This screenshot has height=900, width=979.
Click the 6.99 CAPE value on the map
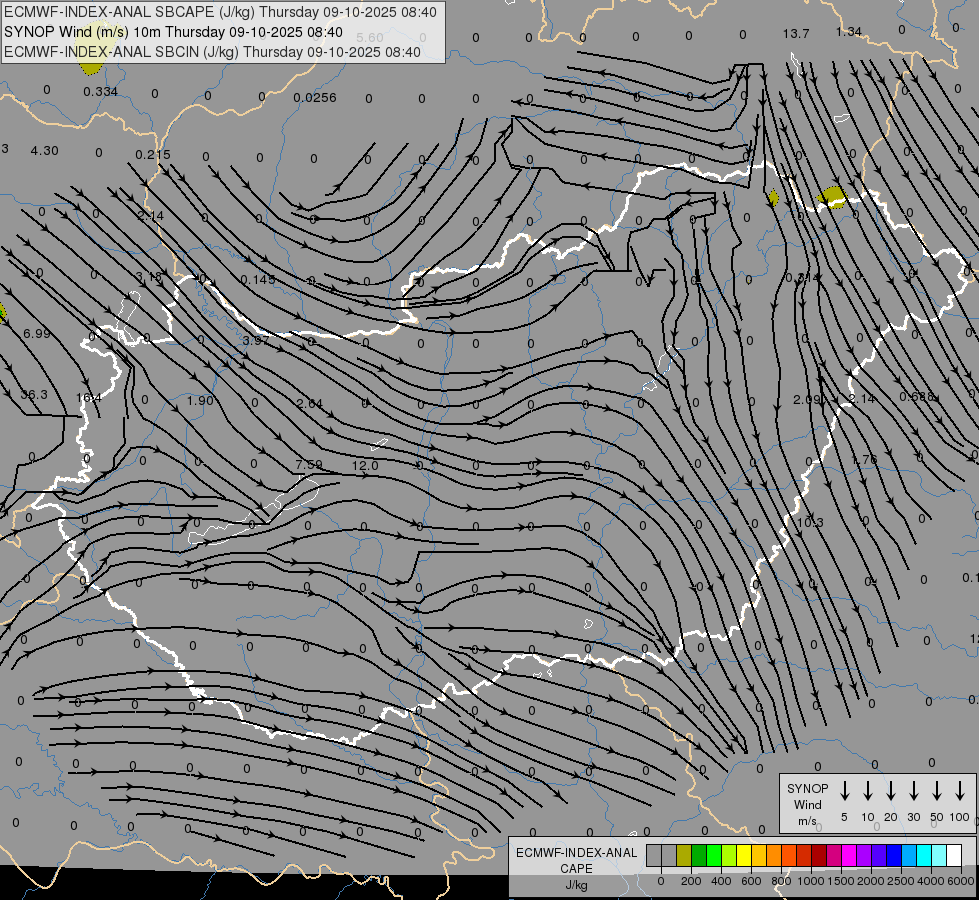tap(37, 334)
